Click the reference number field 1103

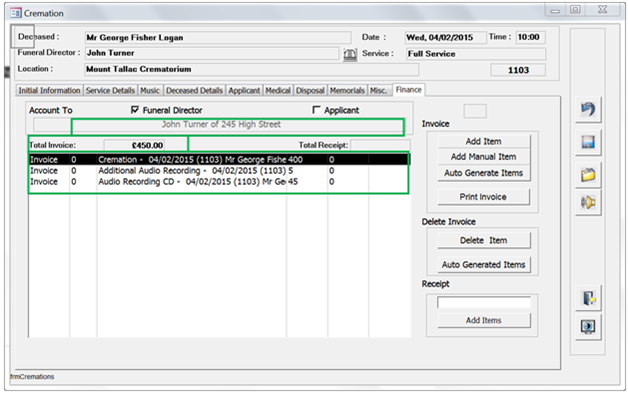pyautogui.click(x=518, y=70)
